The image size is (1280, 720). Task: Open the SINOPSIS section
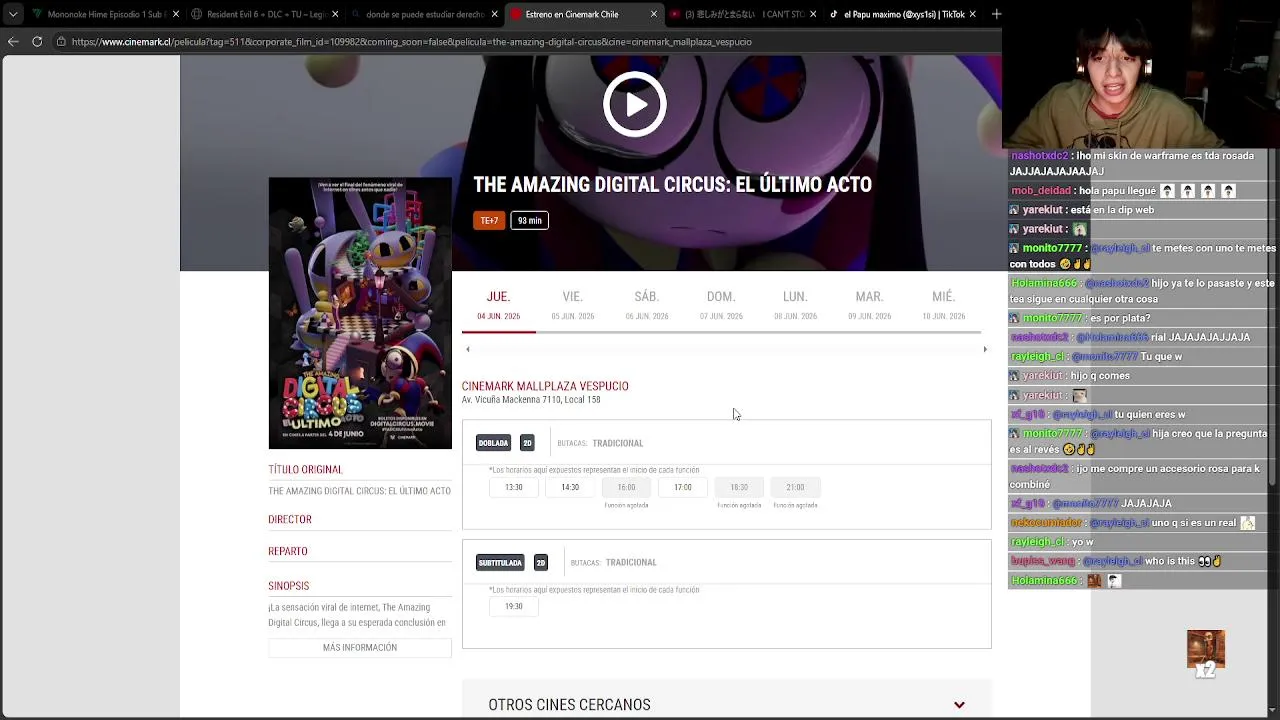pyautogui.click(x=289, y=586)
